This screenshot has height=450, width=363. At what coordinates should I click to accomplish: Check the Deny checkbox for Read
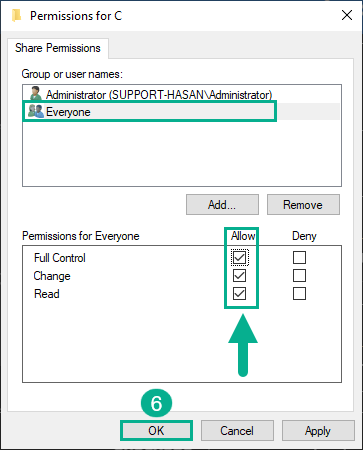coord(299,294)
